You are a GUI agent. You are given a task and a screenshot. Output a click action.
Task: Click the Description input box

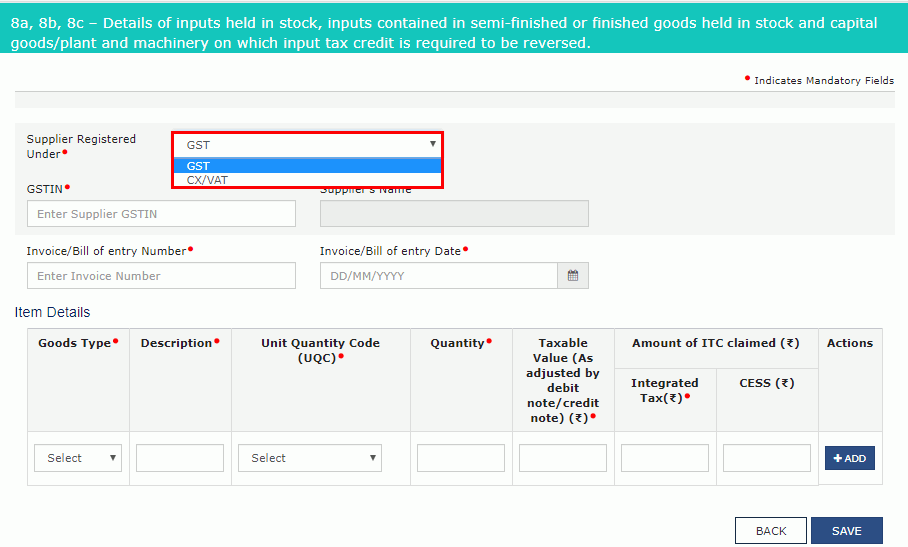180,458
